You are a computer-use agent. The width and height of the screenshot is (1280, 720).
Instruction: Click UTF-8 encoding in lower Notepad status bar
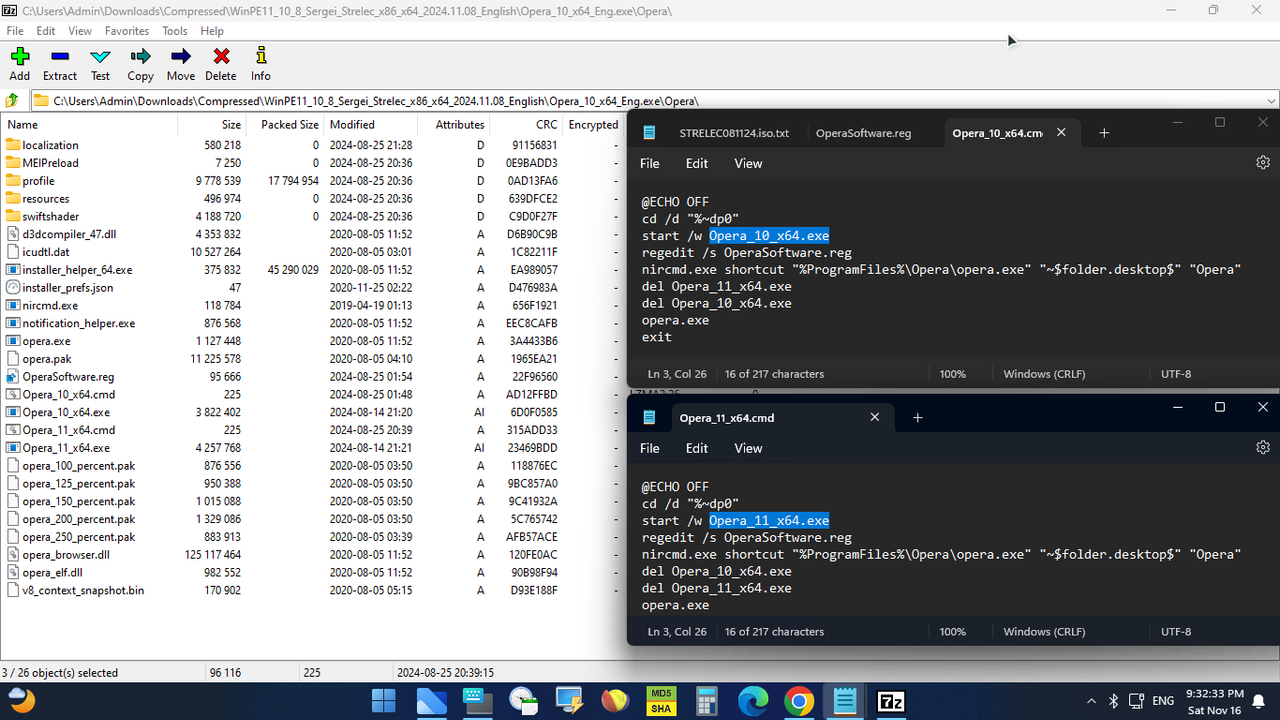[1176, 632]
